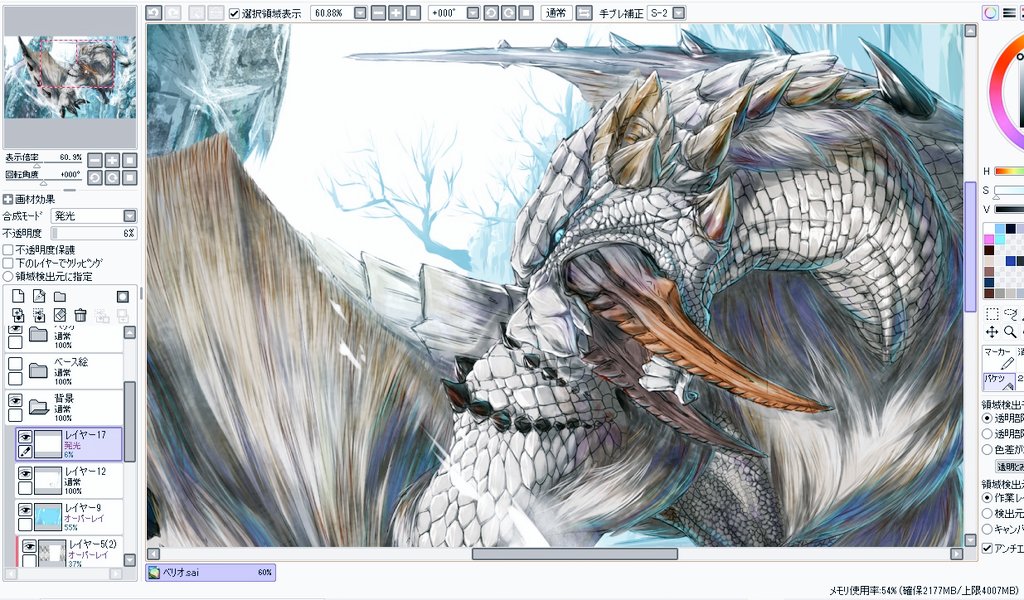Clear the layer with the eraser icon
Viewport: 1024px width, 600px height.
click(x=59, y=316)
